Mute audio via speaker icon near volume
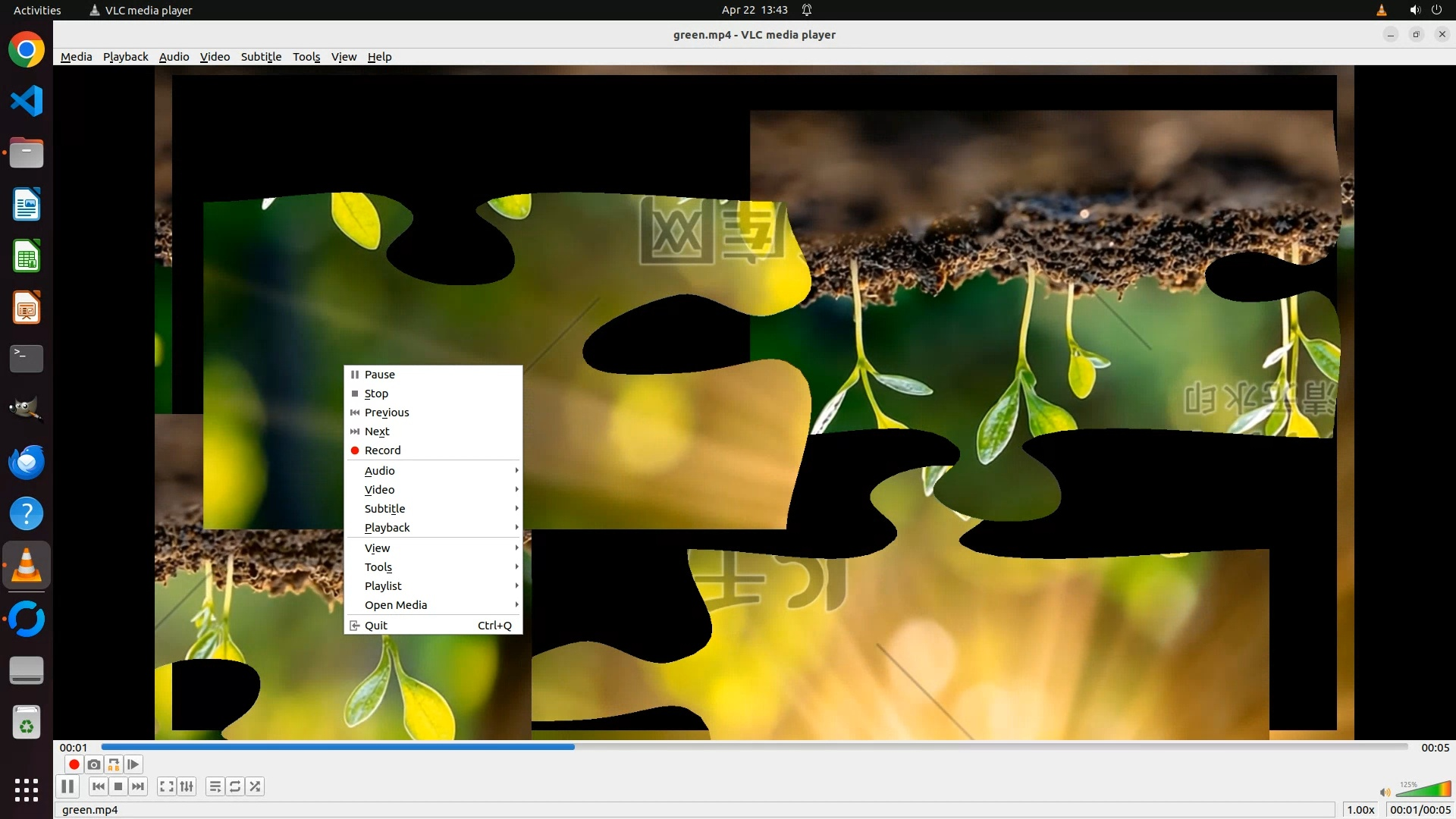This screenshot has width=1456, height=819. click(x=1385, y=792)
